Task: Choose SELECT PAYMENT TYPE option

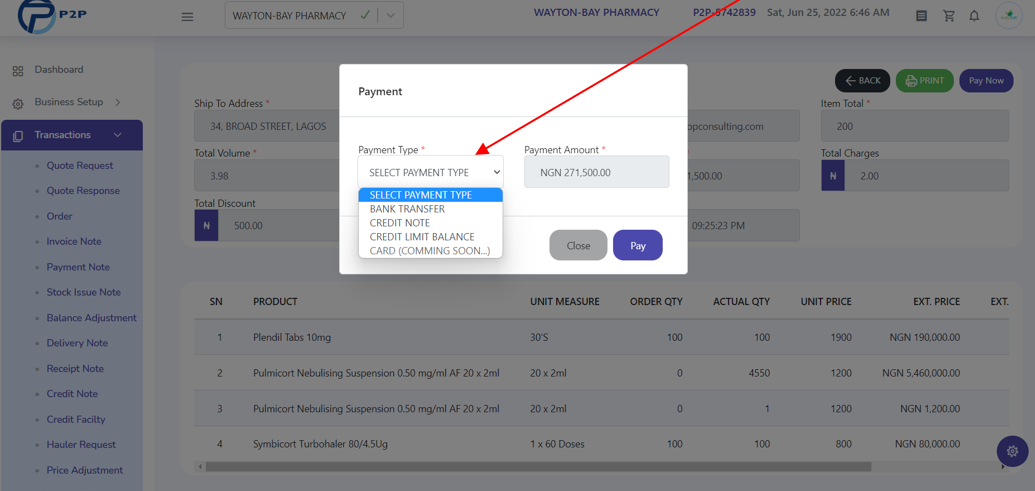Action: click(x=430, y=195)
